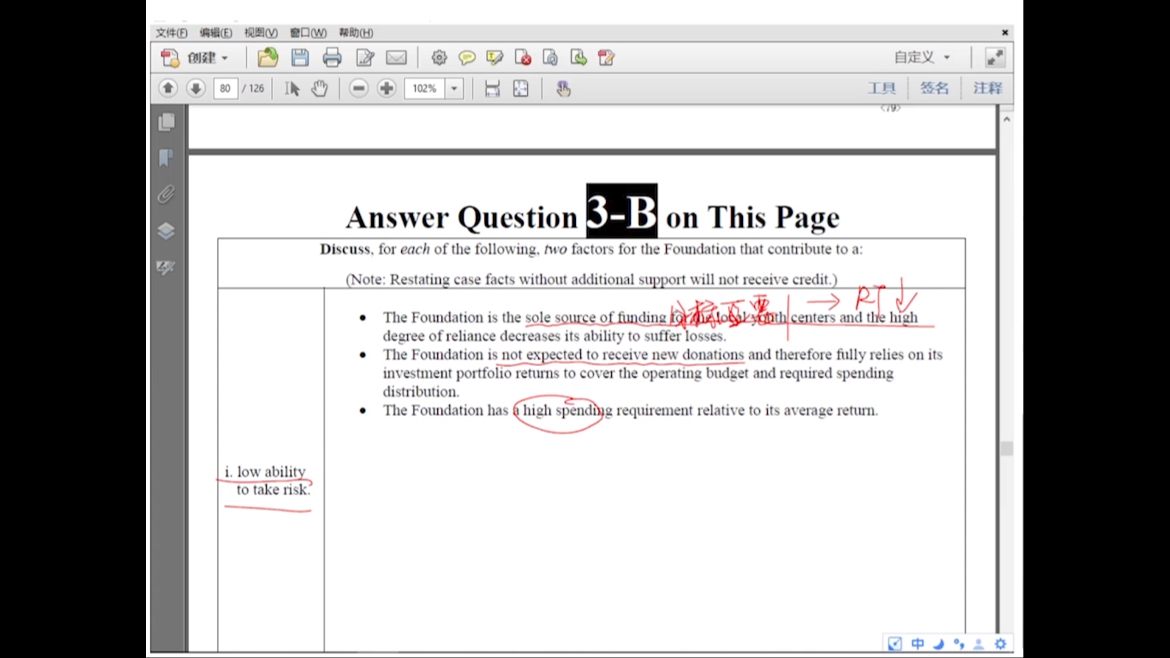The width and height of the screenshot is (1170, 658).
Task: Open the page thumbnails panel
Action: (x=166, y=122)
